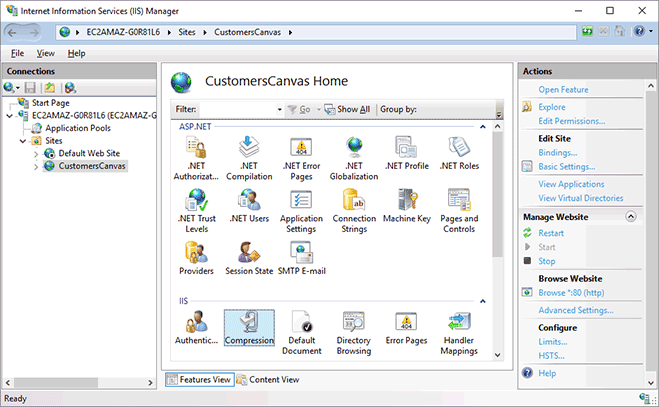
Task: Click the feature list vertical scrollbar thumb
Action: pos(498,194)
